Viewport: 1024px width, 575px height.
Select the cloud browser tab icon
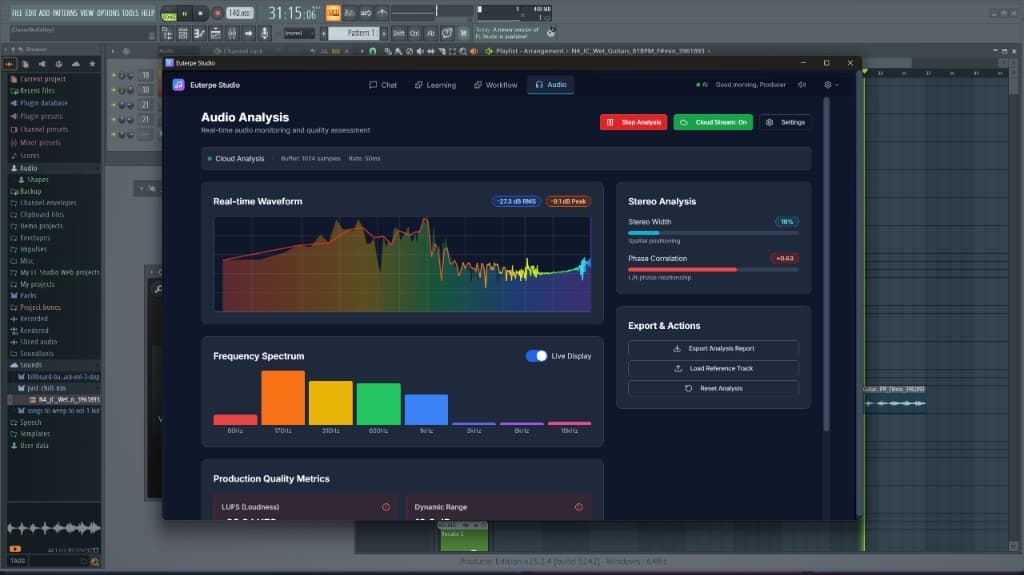point(76,64)
